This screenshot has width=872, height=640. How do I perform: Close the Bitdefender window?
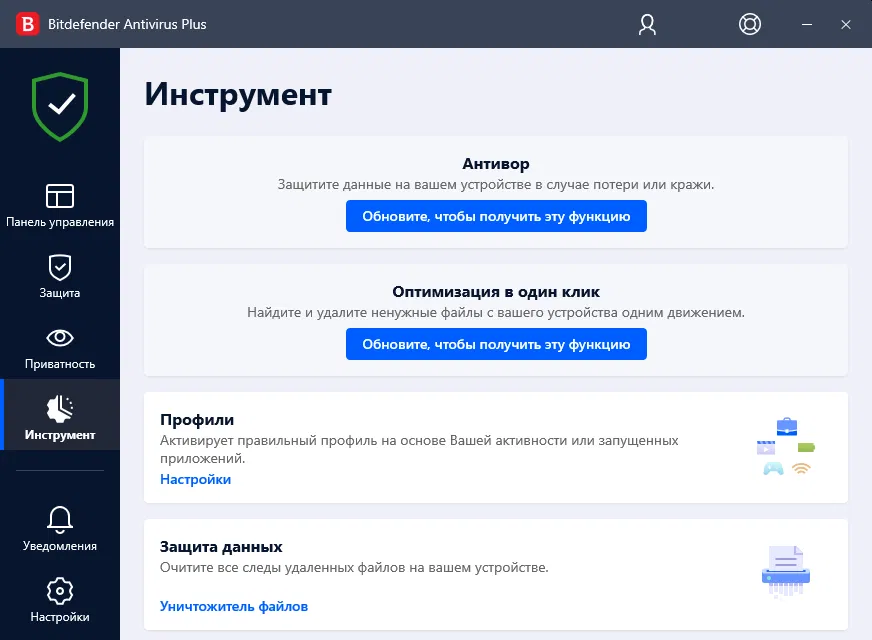(x=846, y=24)
